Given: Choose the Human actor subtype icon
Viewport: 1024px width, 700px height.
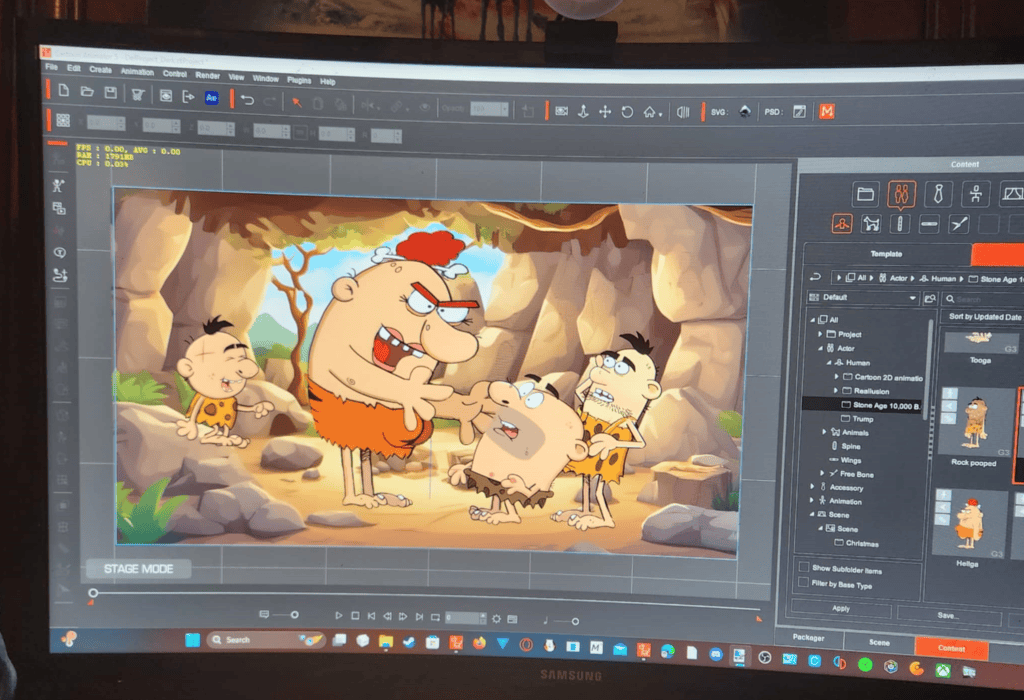Looking at the screenshot, I should click(x=842, y=224).
